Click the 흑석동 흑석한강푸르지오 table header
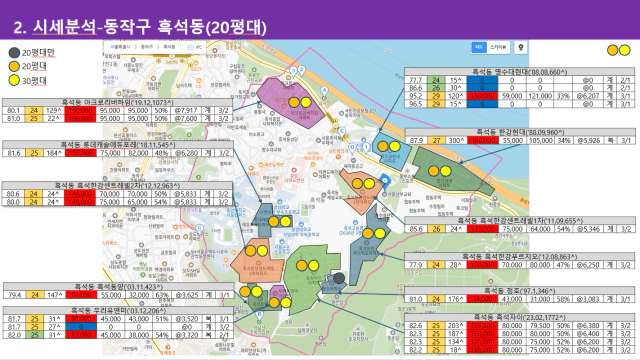Viewport: 640px width, 360px height. click(520, 257)
